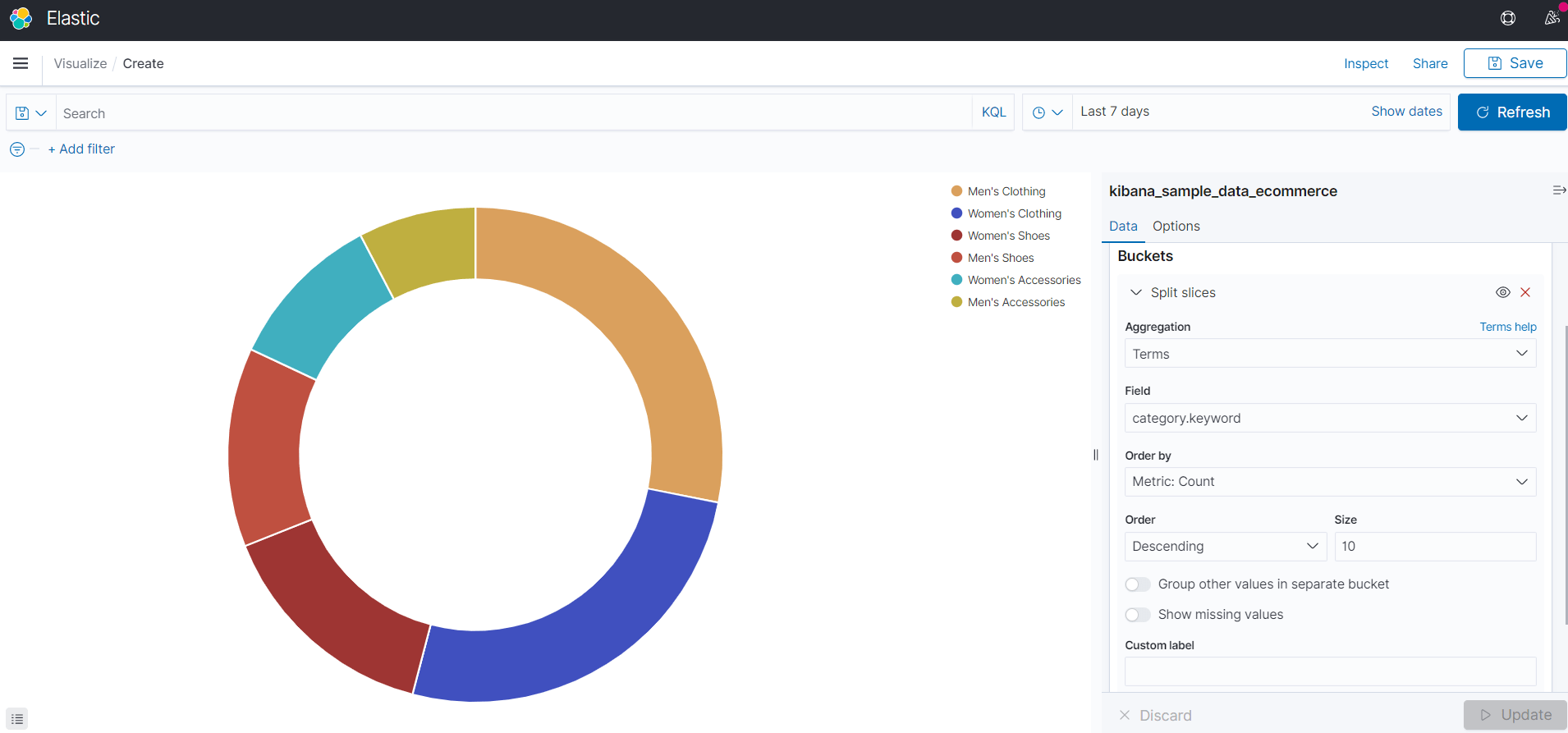Click the Inspect link
The width and height of the screenshot is (1568, 733).
point(1366,63)
